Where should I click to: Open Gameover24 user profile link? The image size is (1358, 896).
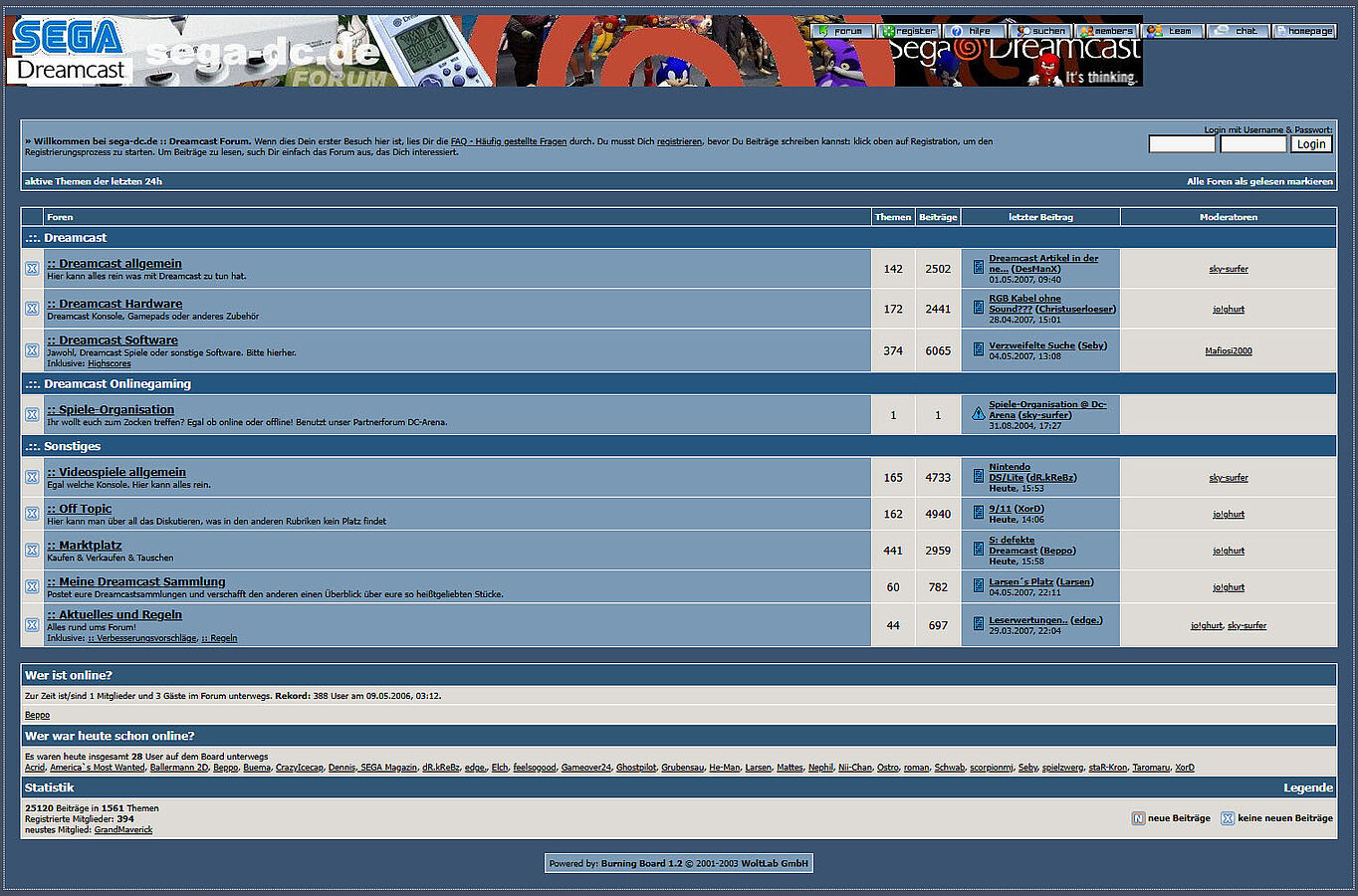point(586,768)
